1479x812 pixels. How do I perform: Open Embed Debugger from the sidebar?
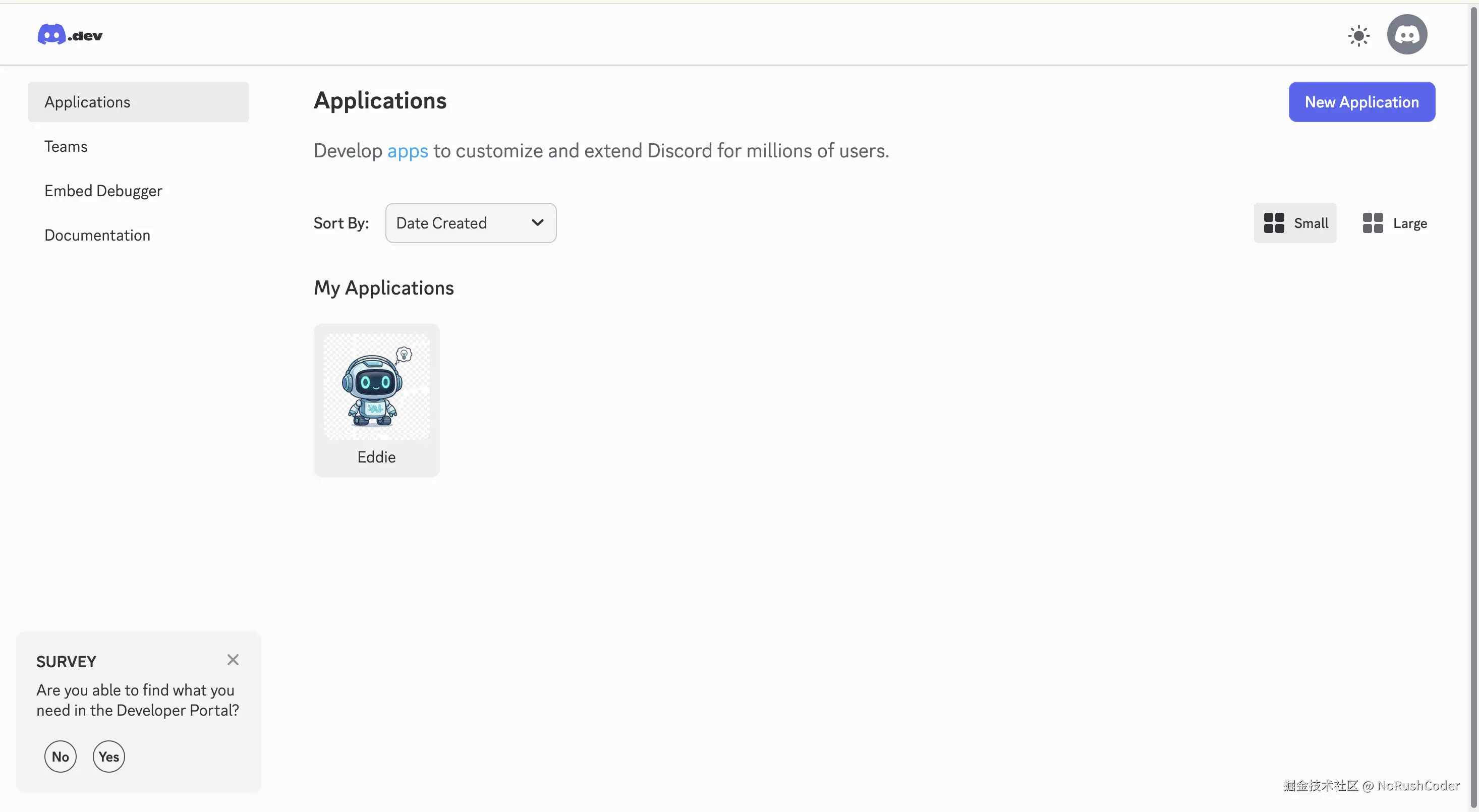[103, 191]
